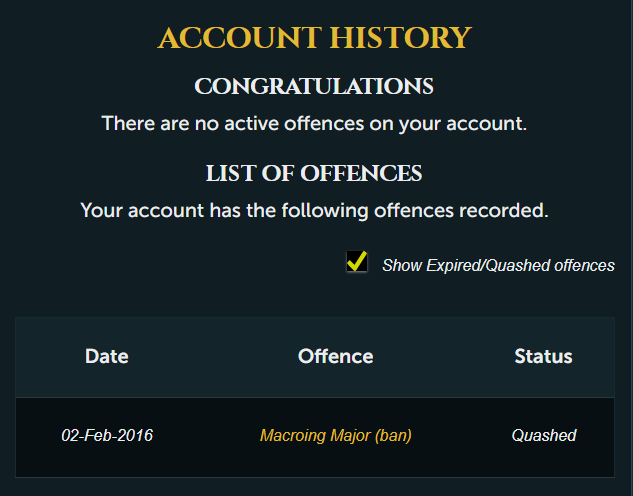633x496 pixels.
Task: Click the Account History page title
Action: point(314,38)
